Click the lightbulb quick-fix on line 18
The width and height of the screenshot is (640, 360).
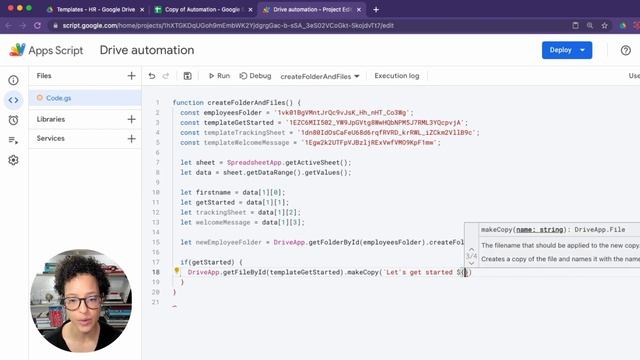pos(177,271)
